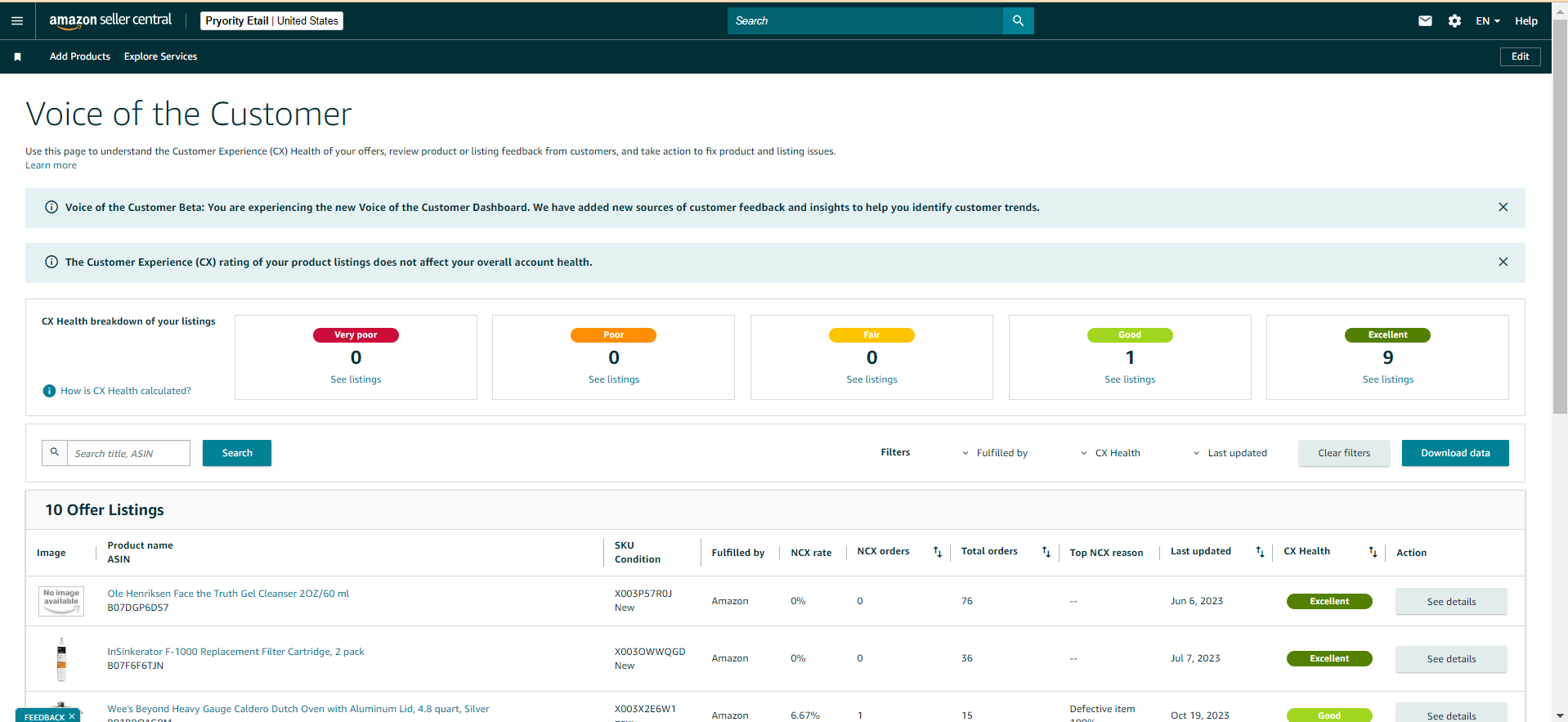This screenshot has width=1568, height=722.
Task: Click the Jun 6, 2023 last updated cell
Action: 1197,601
